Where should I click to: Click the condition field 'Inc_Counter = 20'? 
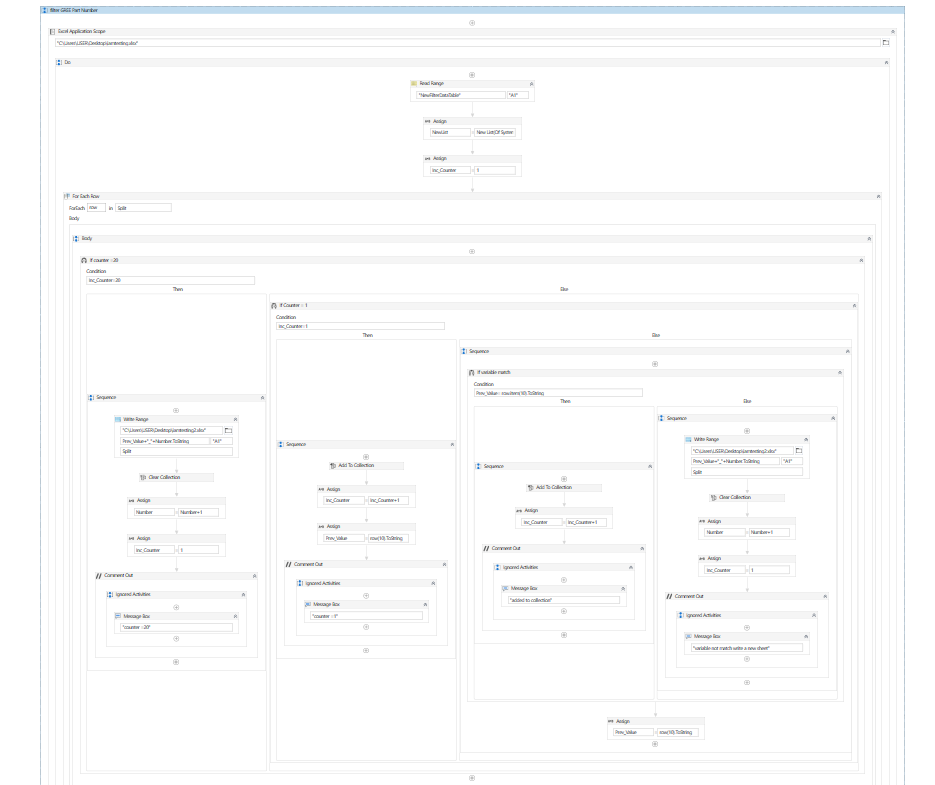[171, 280]
